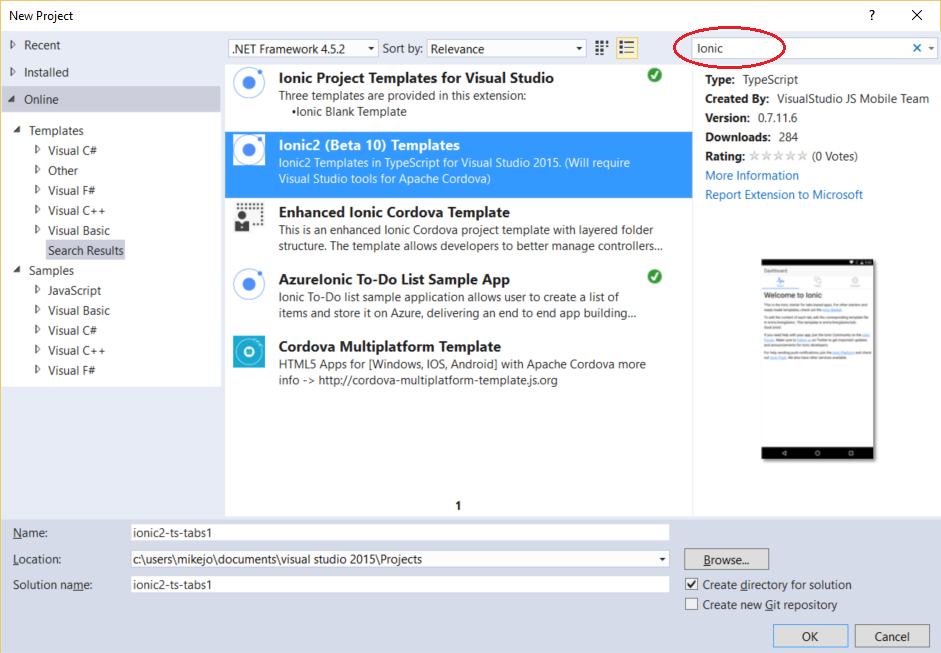Expand Visual Basic under Samples
Image resolution: width=941 pixels, height=653 pixels.
click(37, 309)
